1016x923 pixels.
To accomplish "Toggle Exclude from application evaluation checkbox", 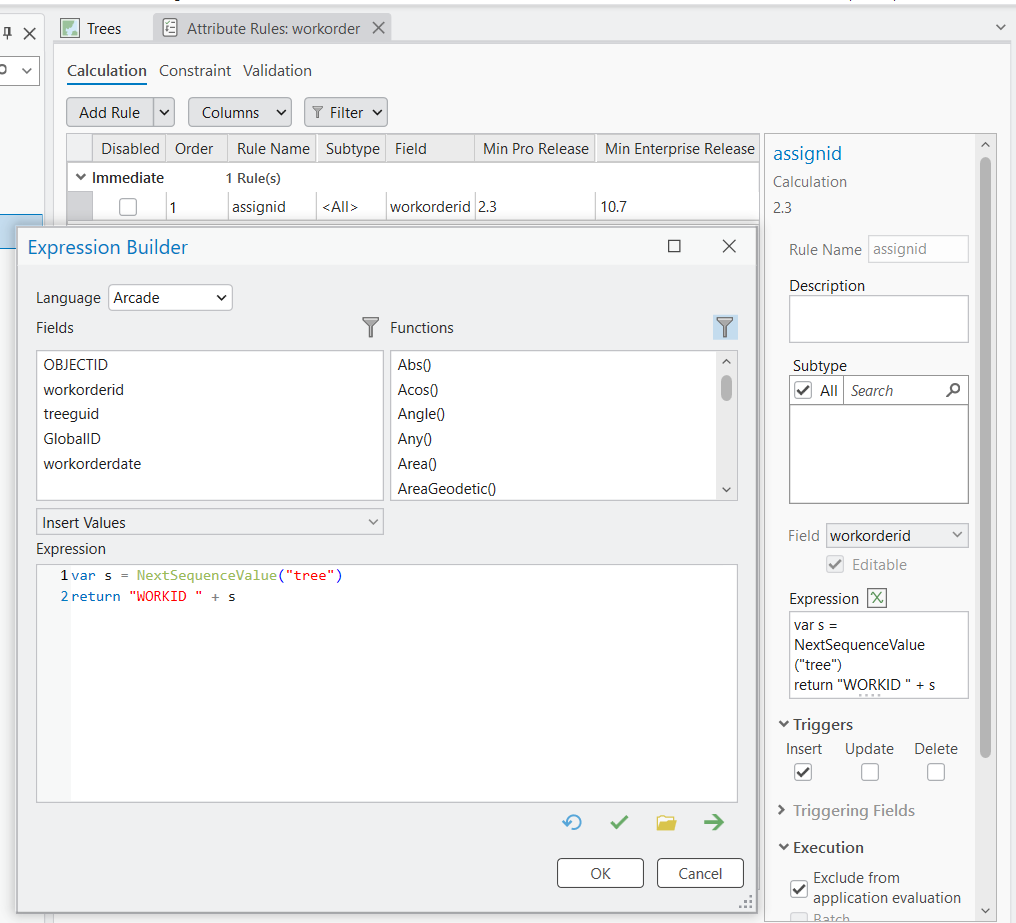I will click(799, 888).
